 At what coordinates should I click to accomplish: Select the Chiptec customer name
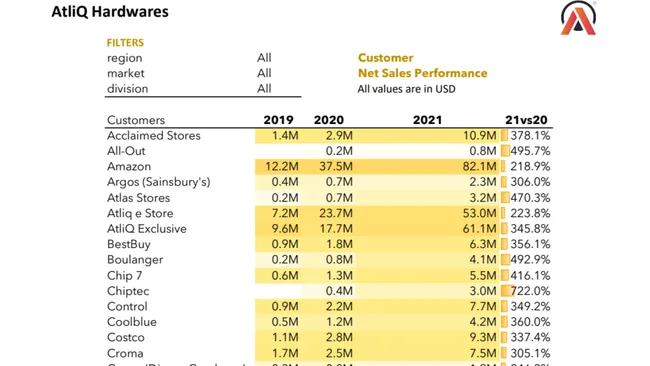point(128,291)
